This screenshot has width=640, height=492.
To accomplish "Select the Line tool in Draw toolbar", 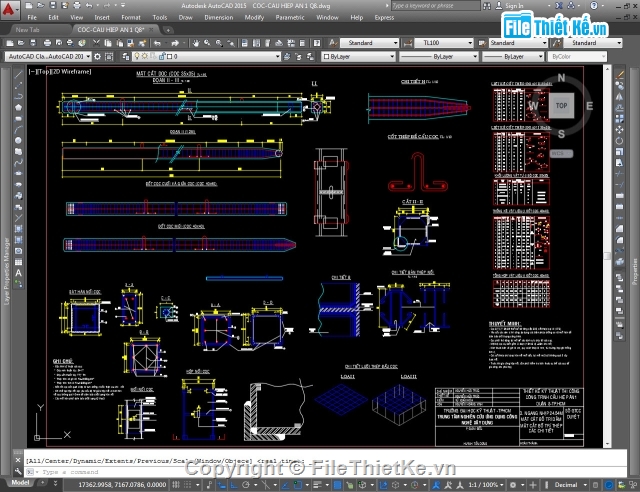I will [x=18, y=75].
